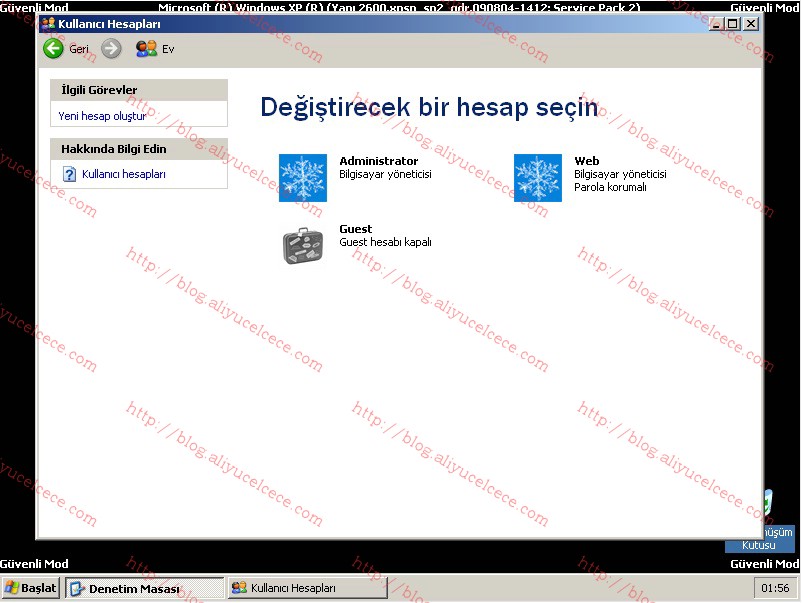Click the 01:56 taskbar clock

click(775, 588)
